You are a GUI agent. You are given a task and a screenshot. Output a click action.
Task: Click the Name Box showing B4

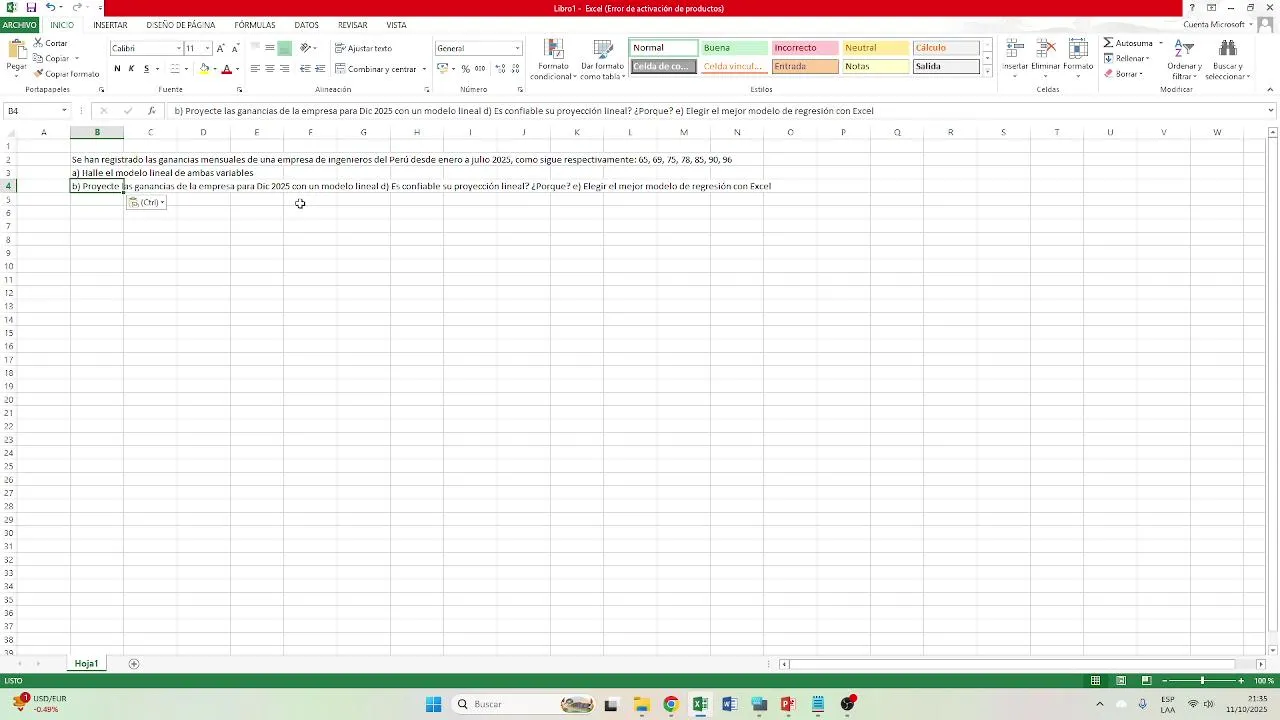[x=36, y=111]
